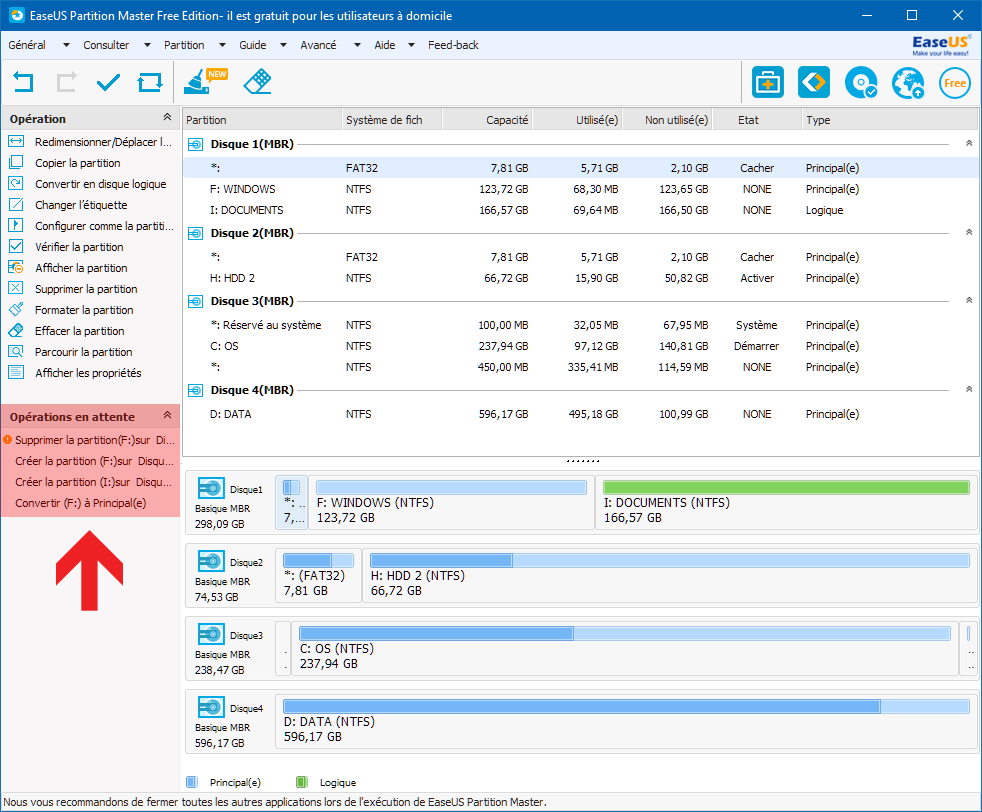
Task: Click the bootable disc creation icon
Action: click(861, 83)
